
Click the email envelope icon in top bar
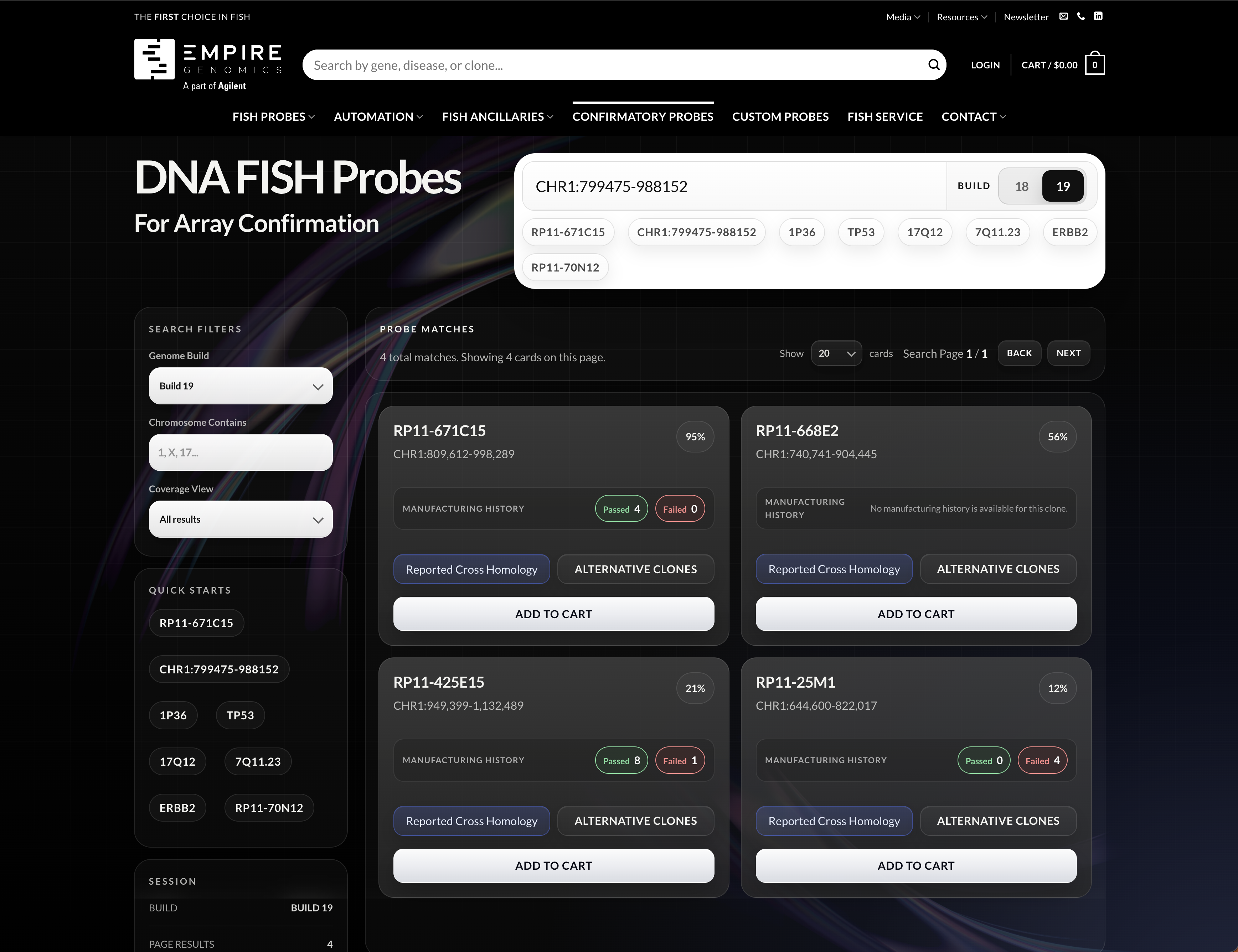click(x=1063, y=16)
